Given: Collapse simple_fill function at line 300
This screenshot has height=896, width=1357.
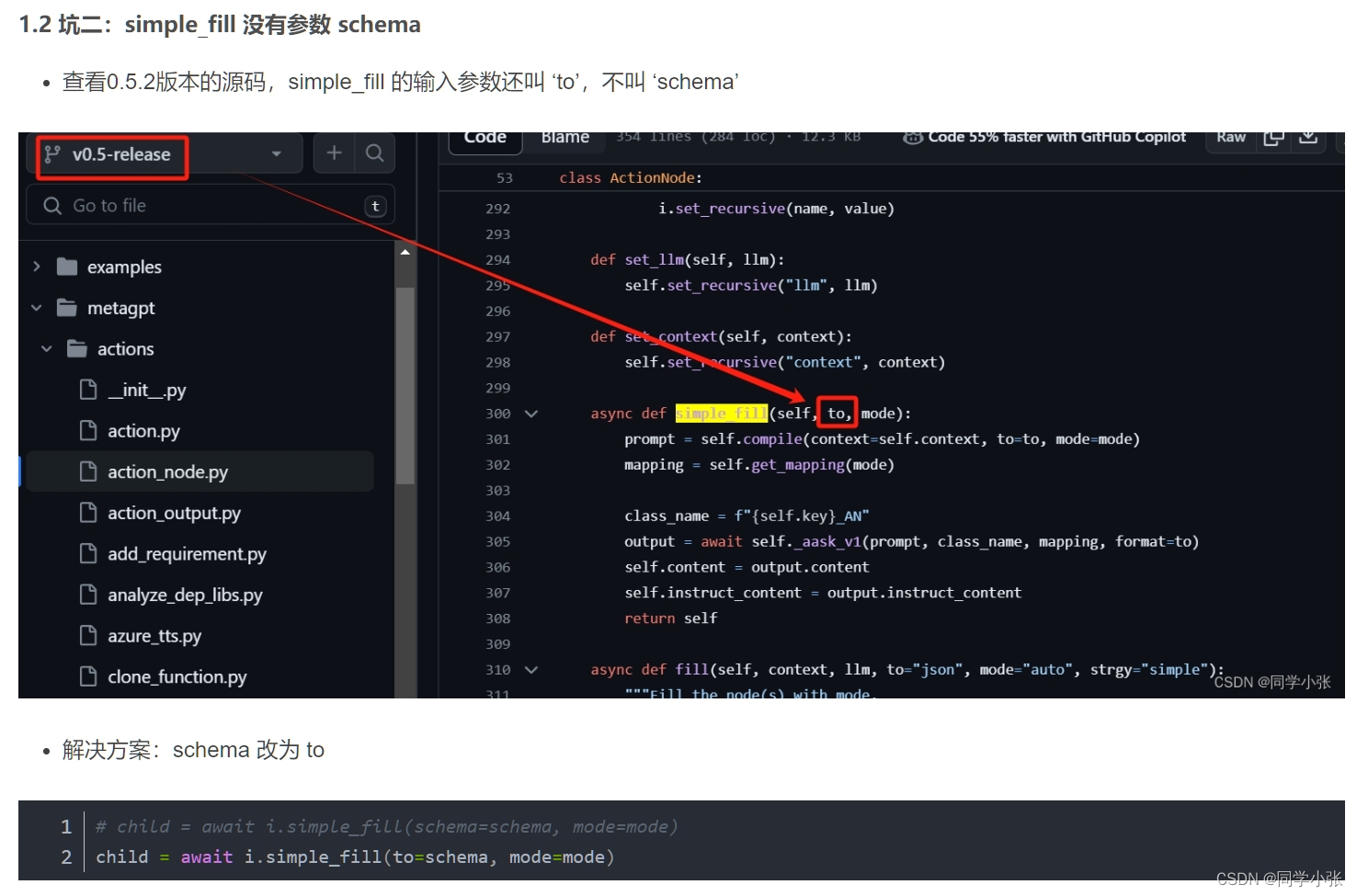Looking at the screenshot, I should (530, 414).
